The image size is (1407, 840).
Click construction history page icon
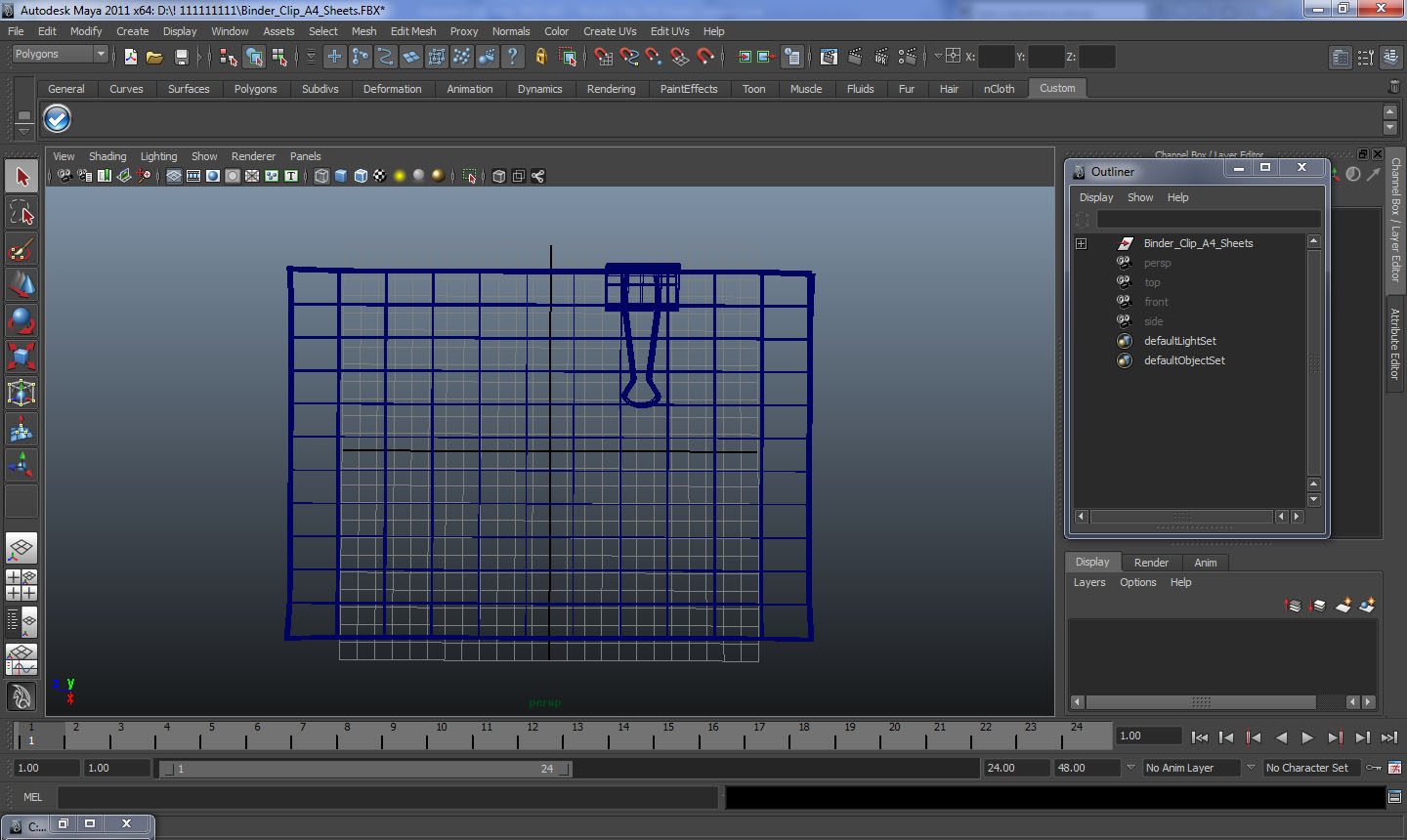point(792,57)
